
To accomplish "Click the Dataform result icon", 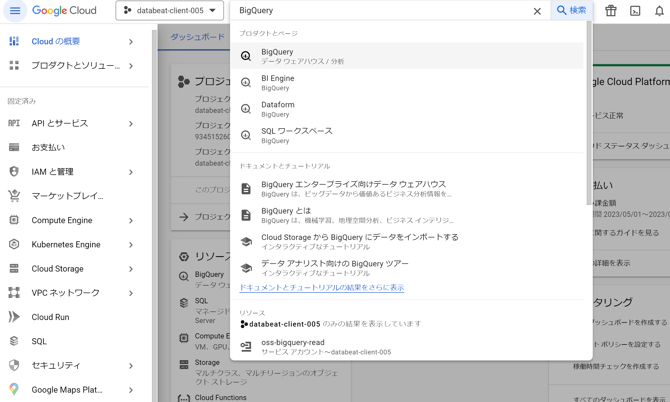I will click(x=246, y=109).
